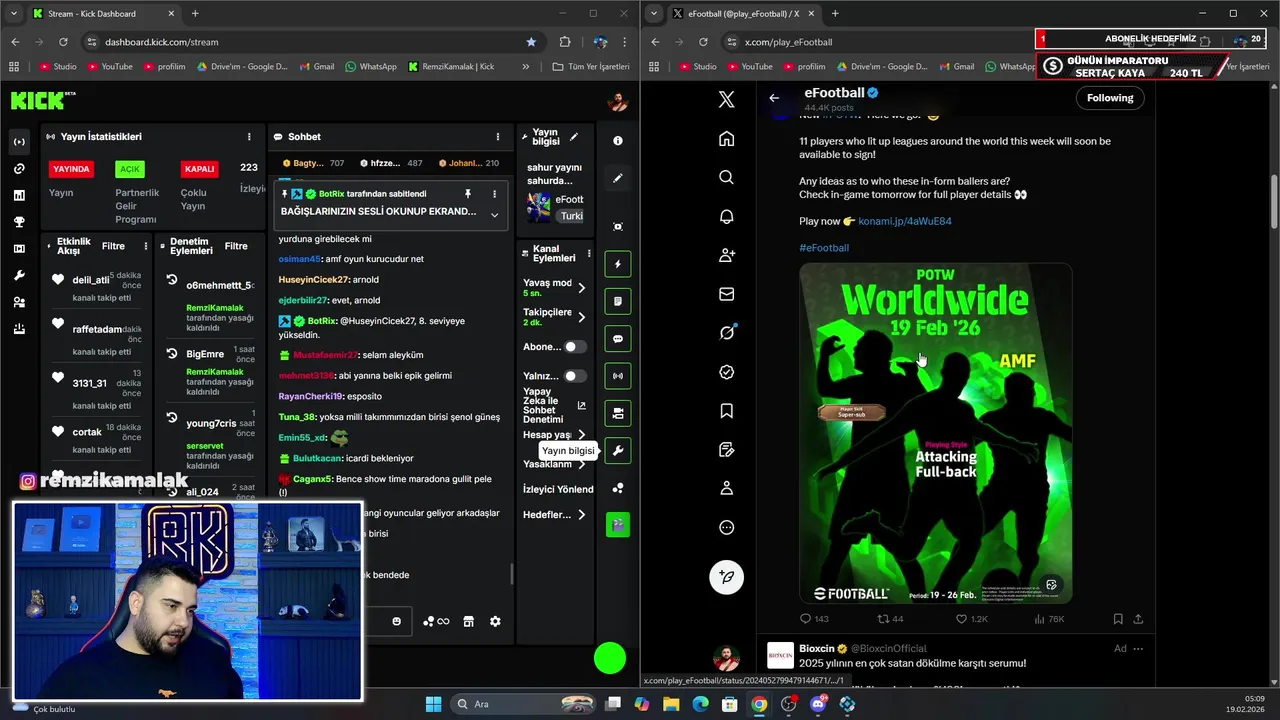
Task: Open X Home icon in sidebar
Action: pos(727,139)
